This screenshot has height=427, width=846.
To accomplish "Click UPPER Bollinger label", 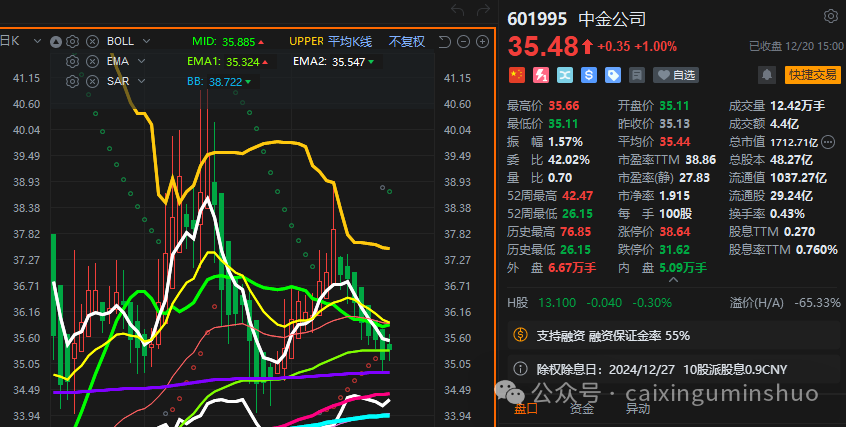I will (x=306, y=42).
